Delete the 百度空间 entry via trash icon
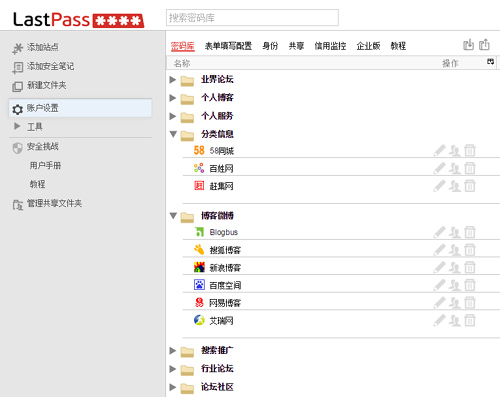 pos(470,285)
